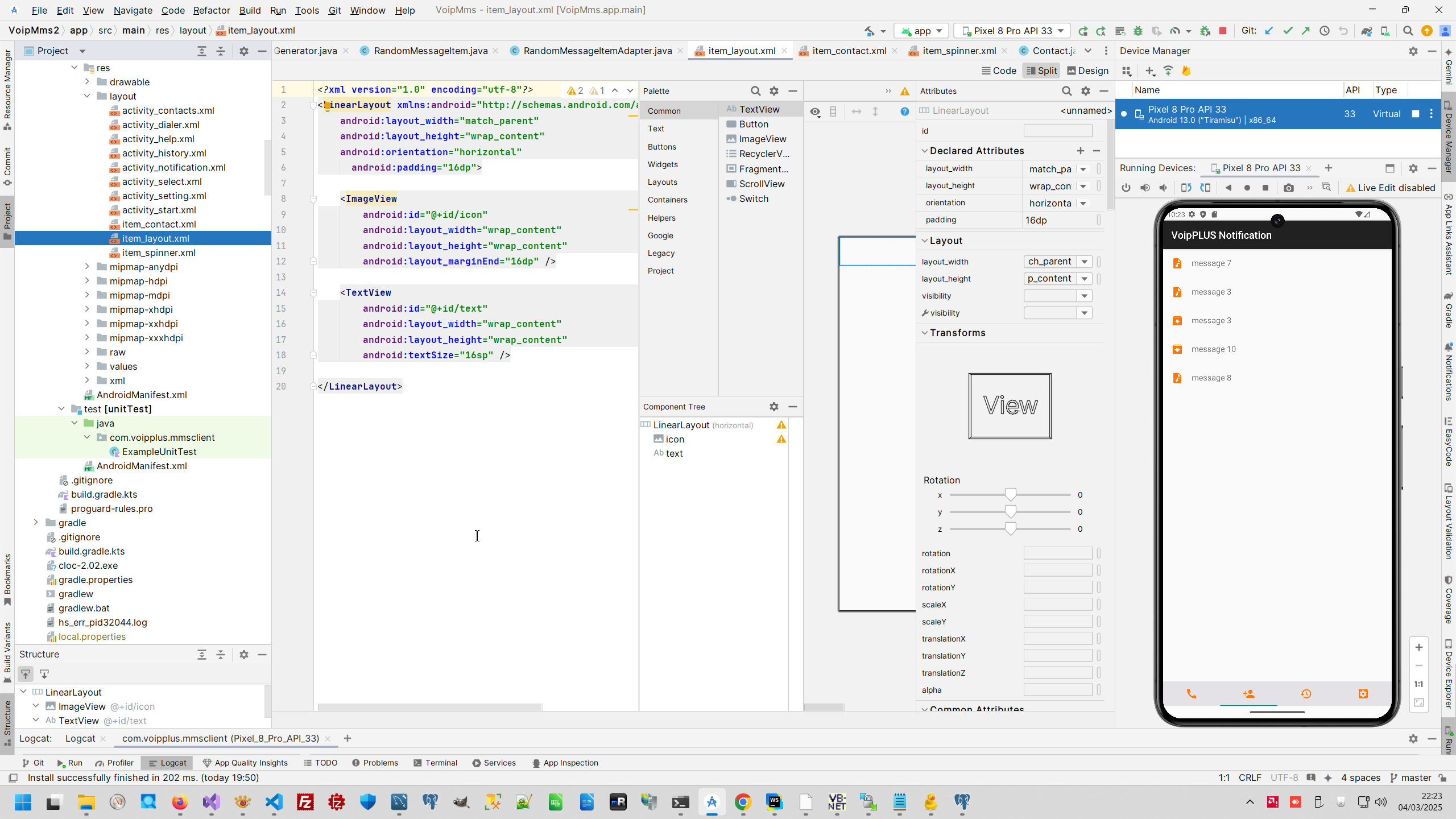
Task: Expand the mipmap-hdpi folder
Action: (x=87, y=281)
